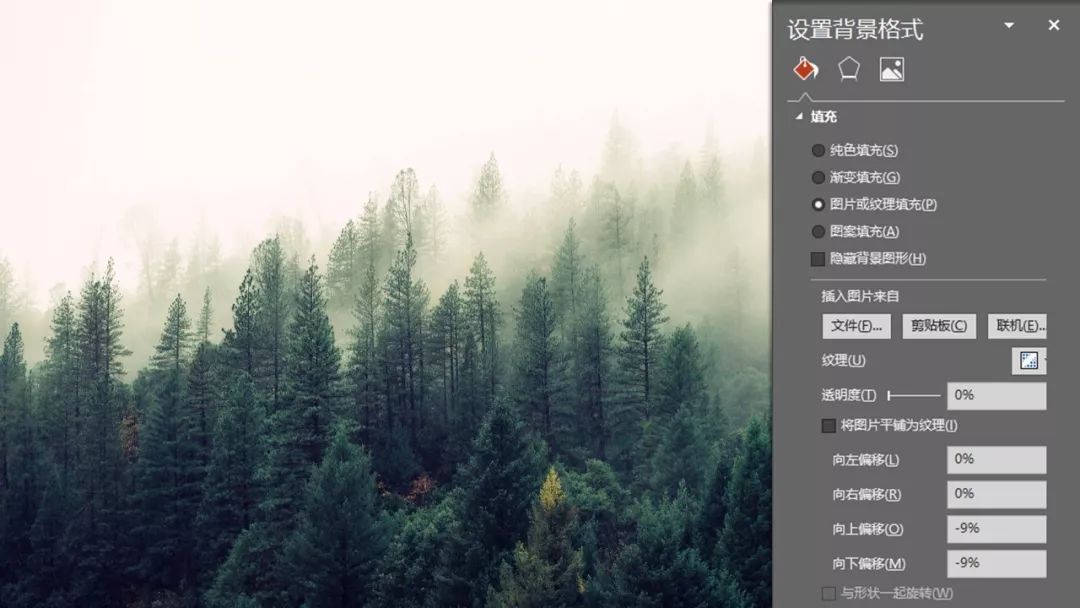Screen dimensions: 1080x608
Task: Click the 向左偏移 value field
Action: (997, 459)
